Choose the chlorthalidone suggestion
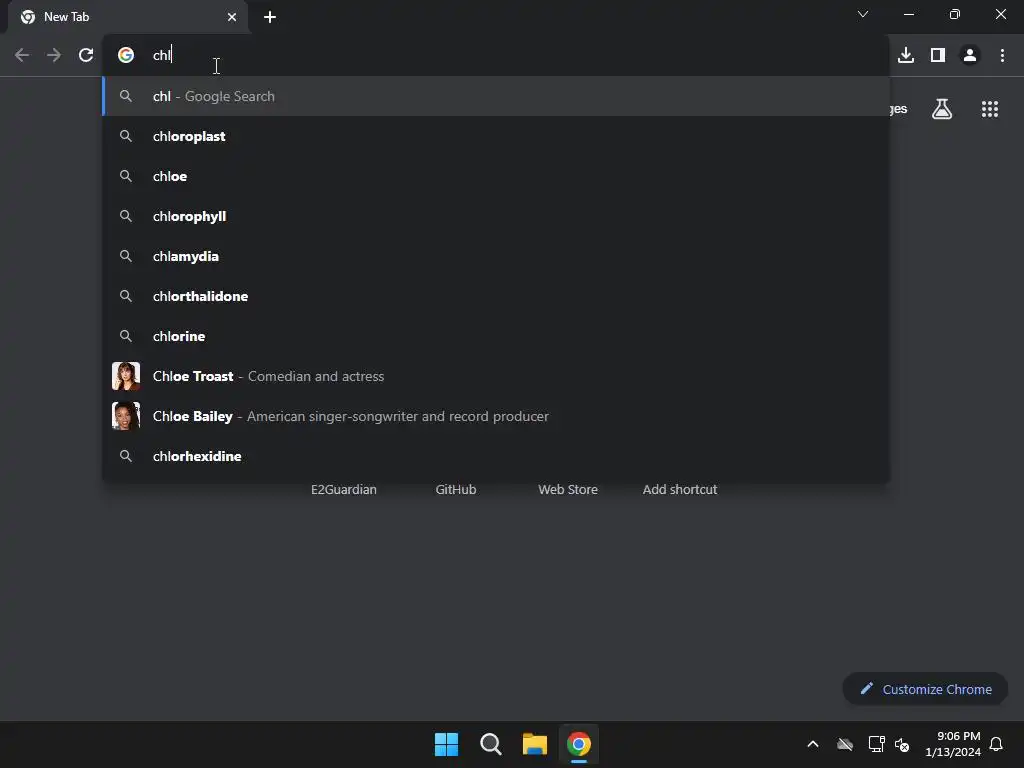Screen dimensions: 1024x768 coord(496,296)
